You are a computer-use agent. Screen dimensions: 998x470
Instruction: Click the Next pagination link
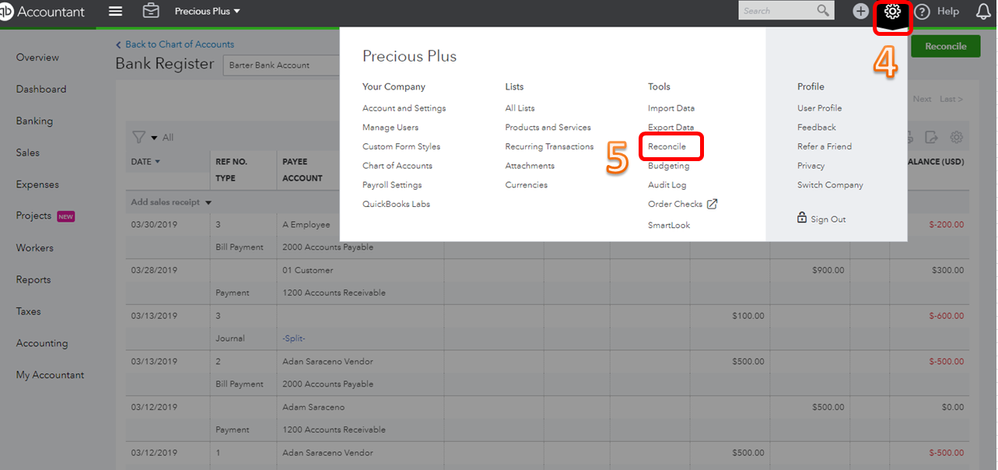pyautogui.click(x=922, y=99)
